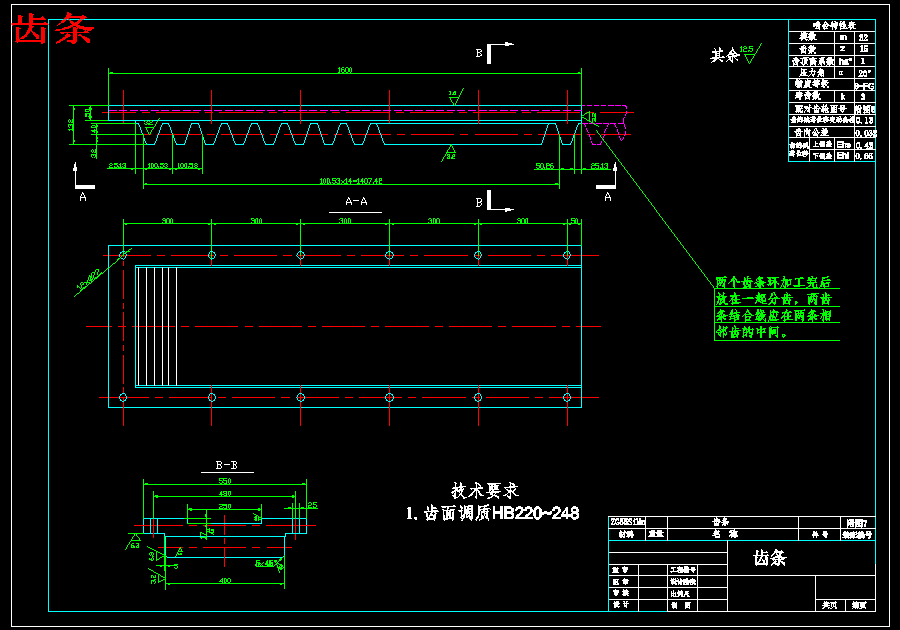The height and width of the screenshot is (630, 900).
Task: Click the 490 dimension in B-B view
Action: tap(224, 493)
